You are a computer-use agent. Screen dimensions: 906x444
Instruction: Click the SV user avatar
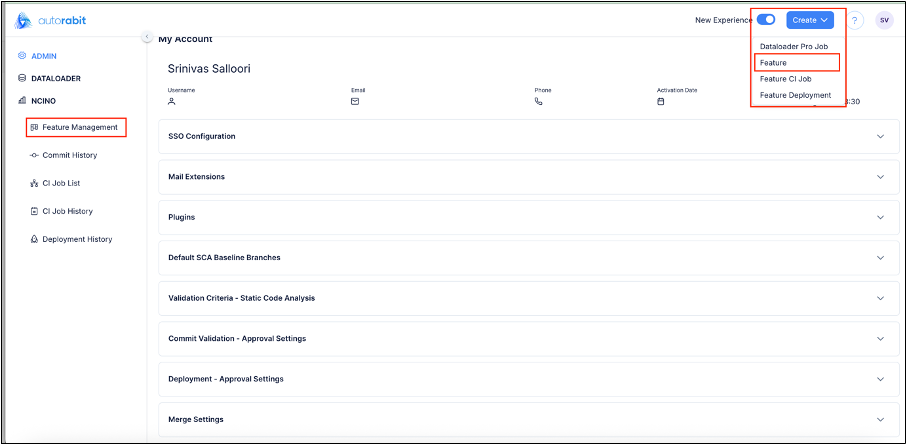(884, 20)
